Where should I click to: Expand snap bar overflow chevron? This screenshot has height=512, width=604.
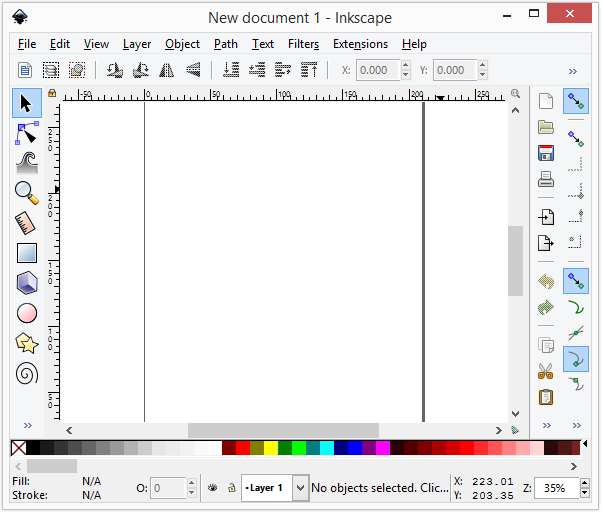click(576, 425)
